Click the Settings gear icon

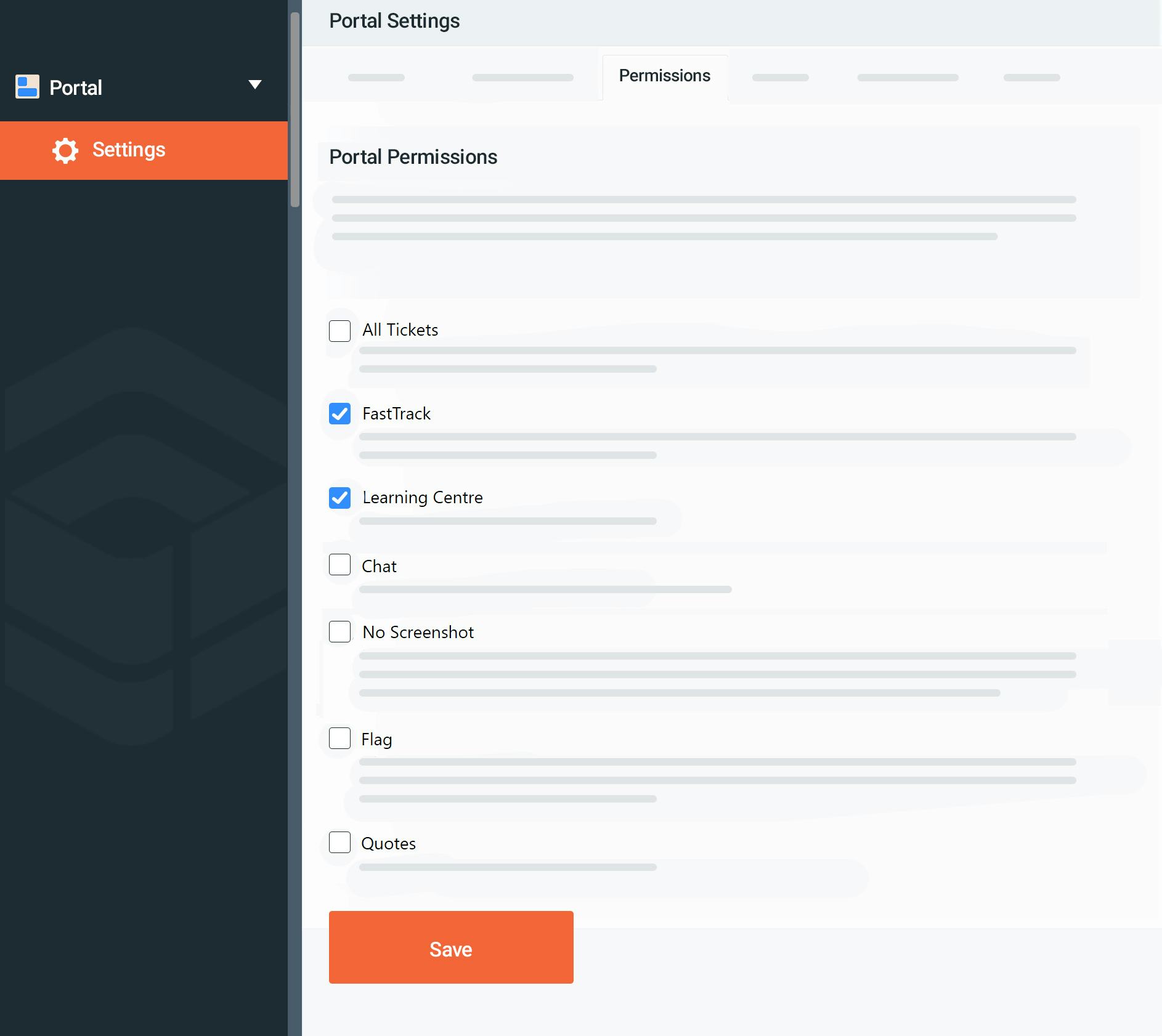coord(65,150)
